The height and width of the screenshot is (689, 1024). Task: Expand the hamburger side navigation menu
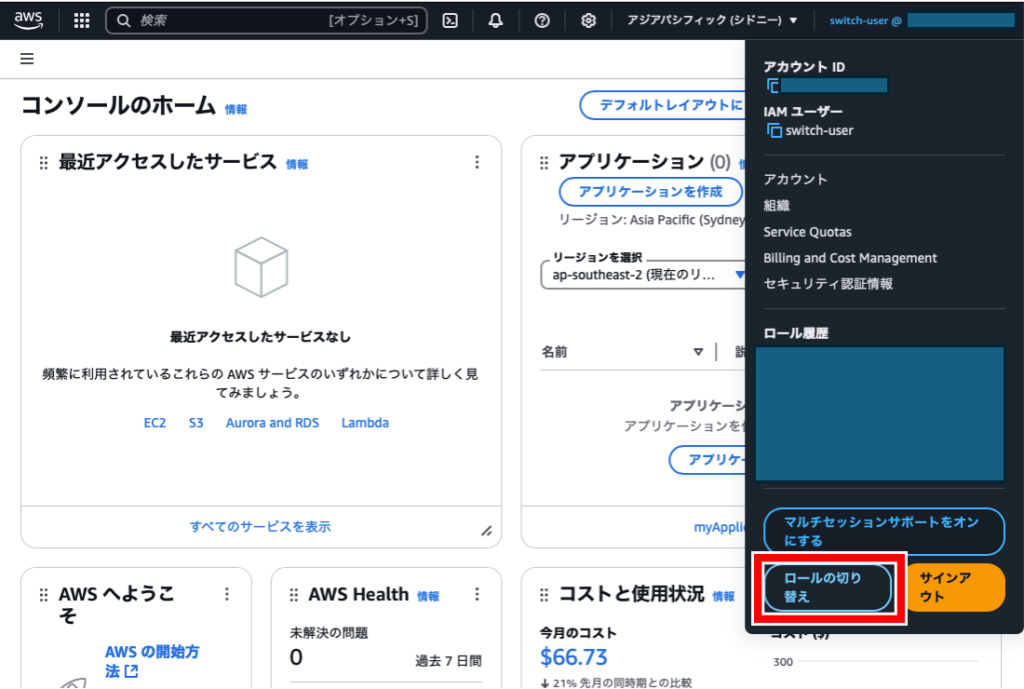[27, 59]
